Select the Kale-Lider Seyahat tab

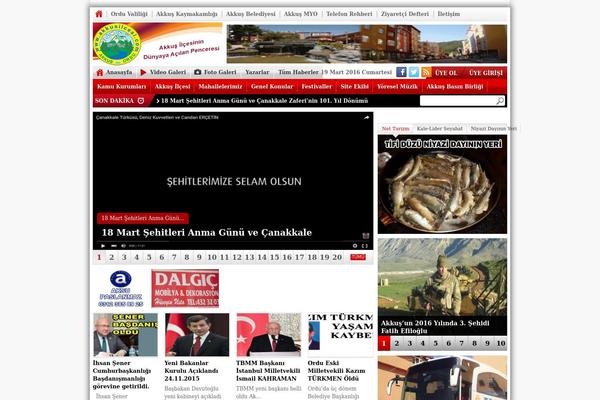[440, 129]
